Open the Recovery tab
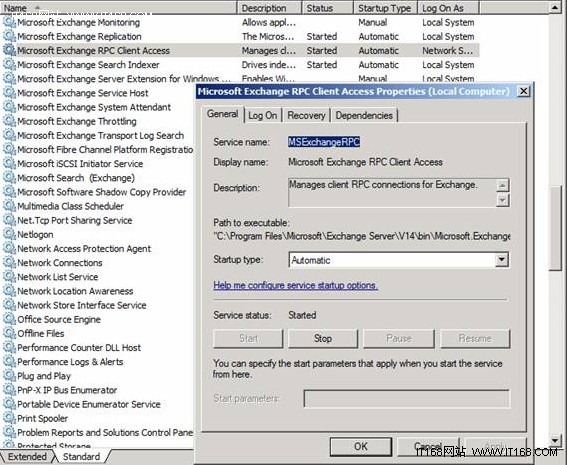Screen dimensions: 567x465 tap(306, 116)
